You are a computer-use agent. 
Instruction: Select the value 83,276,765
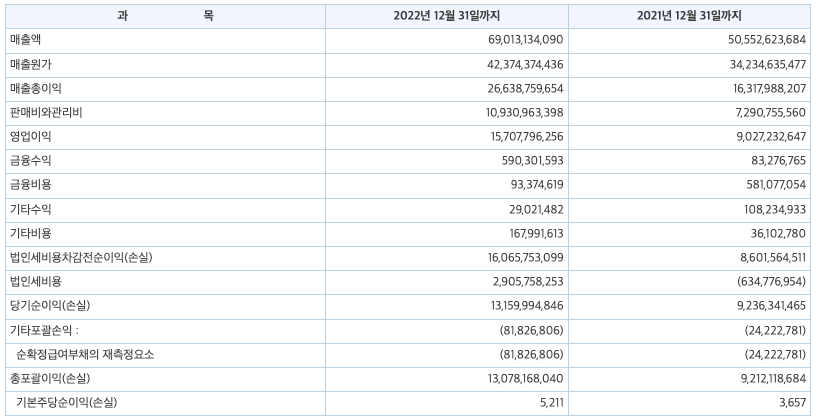coord(779,160)
